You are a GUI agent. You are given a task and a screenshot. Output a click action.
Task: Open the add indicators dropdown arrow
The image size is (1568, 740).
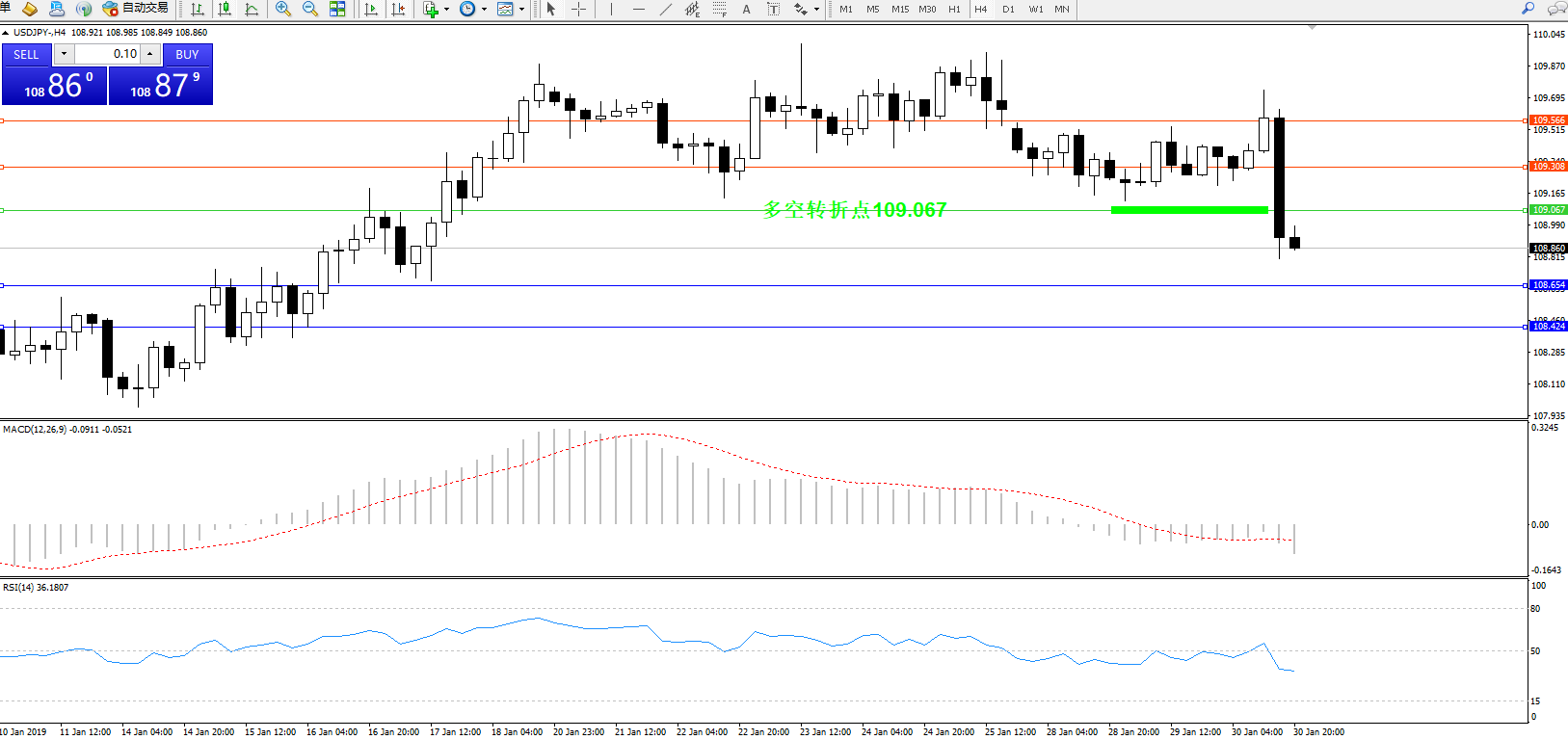pyautogui.click(x=446, y=10)
